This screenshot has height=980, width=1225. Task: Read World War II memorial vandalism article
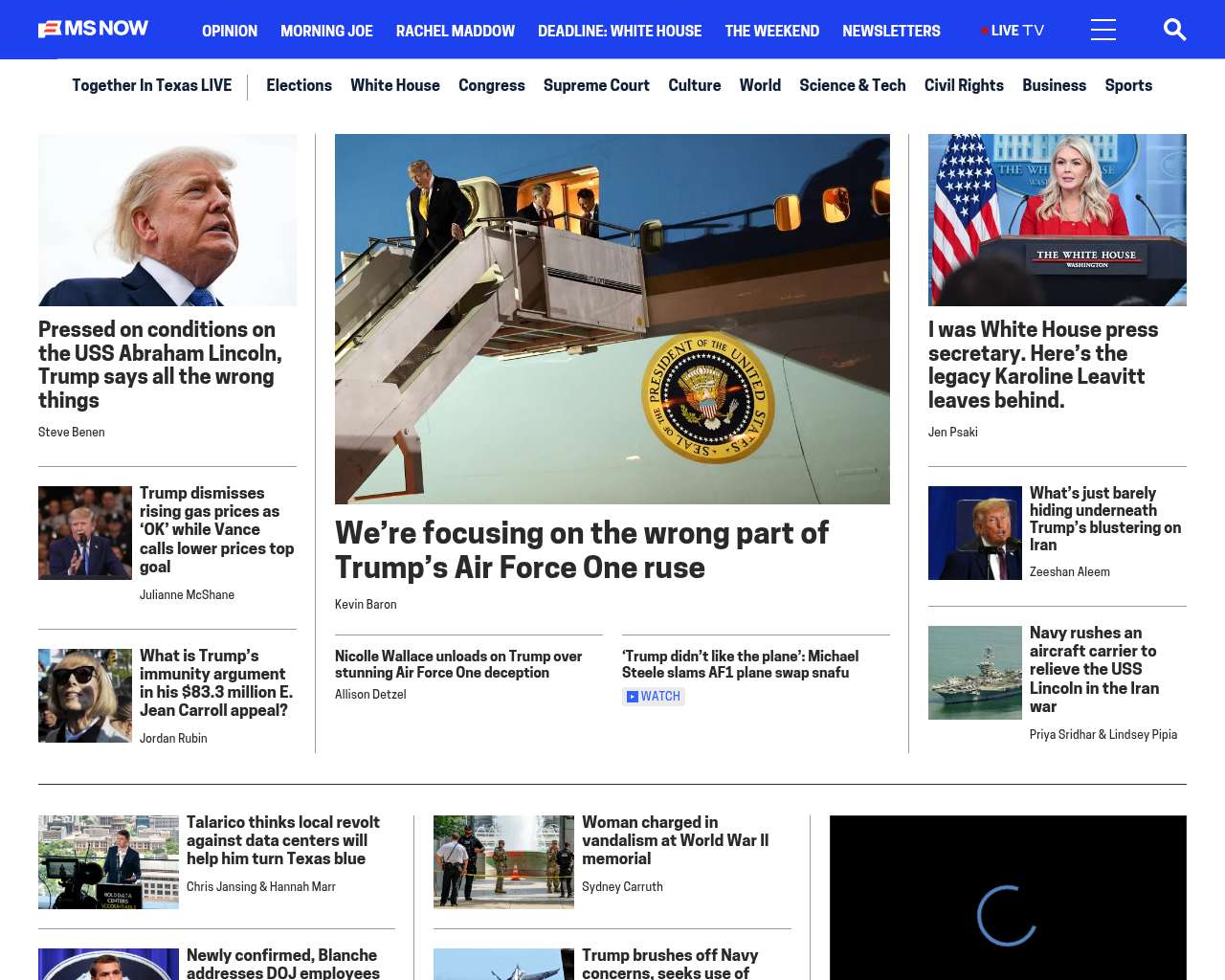pyautogui.click(x=676, y=841)
